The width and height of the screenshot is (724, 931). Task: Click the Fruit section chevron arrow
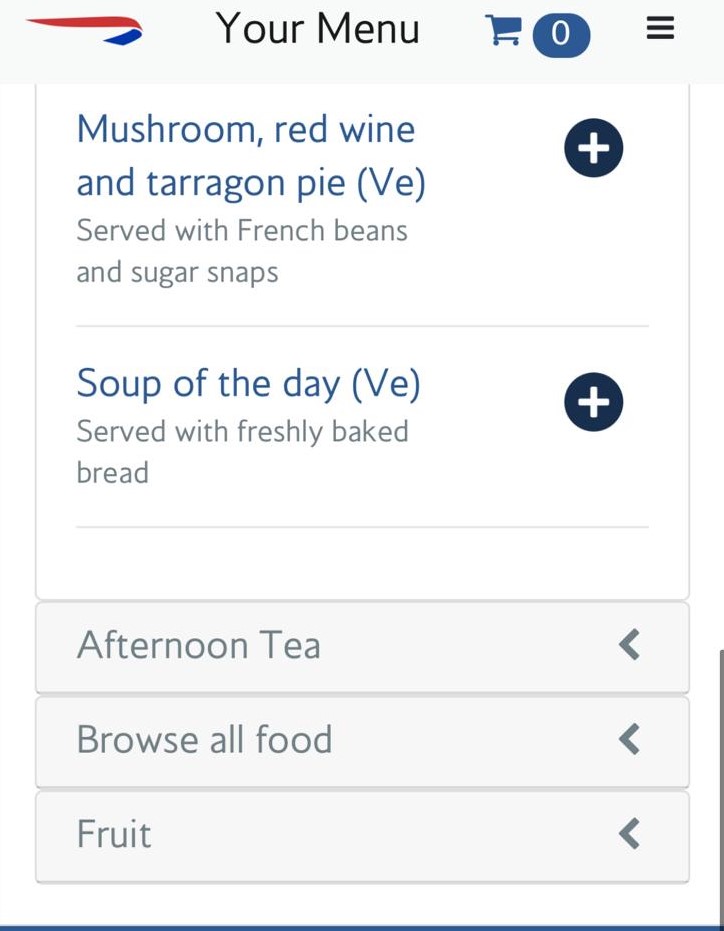(629, 833)
